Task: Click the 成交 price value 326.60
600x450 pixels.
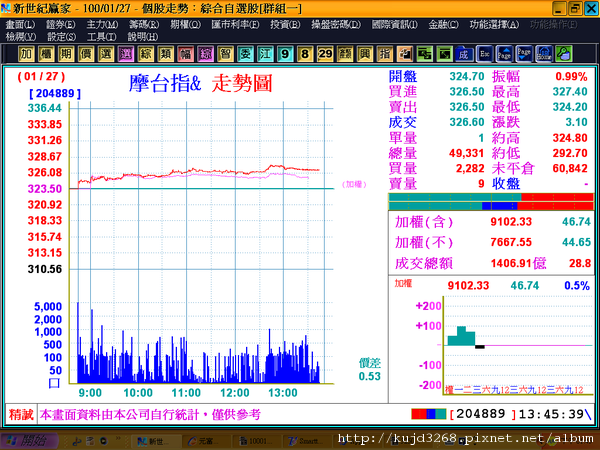Action: pyautogui.click(x=467, y=122)
